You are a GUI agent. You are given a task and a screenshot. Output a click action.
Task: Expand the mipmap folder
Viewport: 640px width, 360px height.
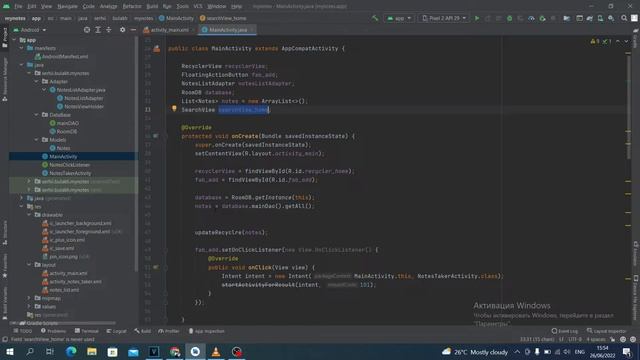pos(29,298)
